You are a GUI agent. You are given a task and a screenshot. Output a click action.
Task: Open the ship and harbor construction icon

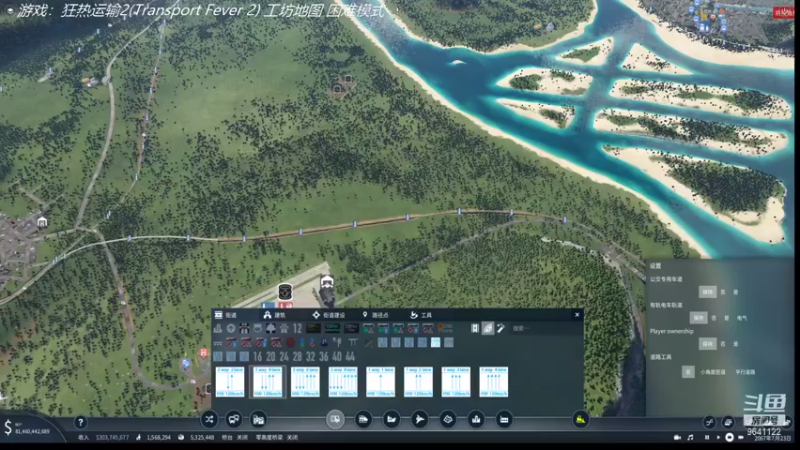391,419
